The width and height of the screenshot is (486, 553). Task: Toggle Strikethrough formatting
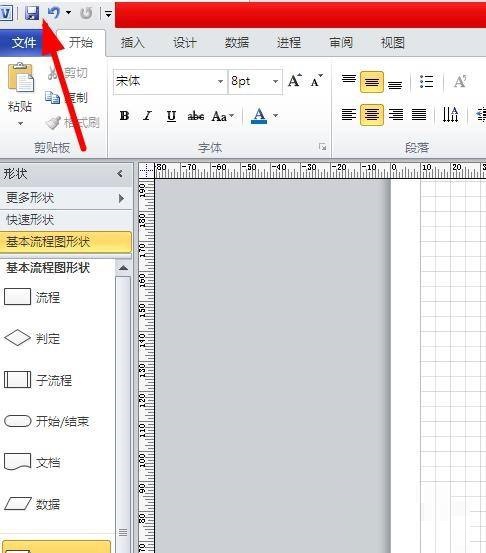[x=196, y=116]
